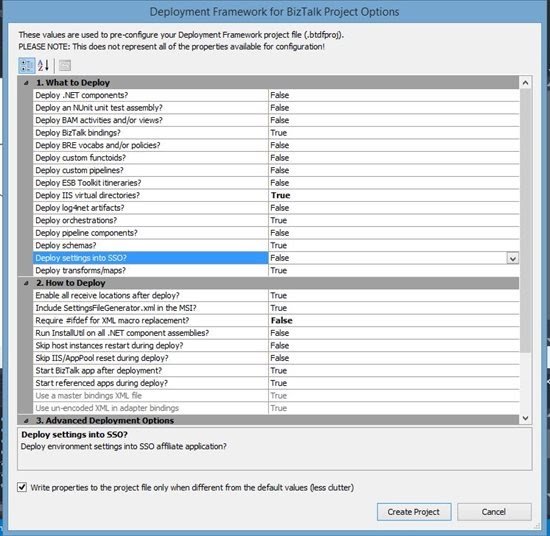Viewport: 550px width, 536px height.
Task: Click the True value for Enable all receive locations
Action: click(x=279, y=296)
